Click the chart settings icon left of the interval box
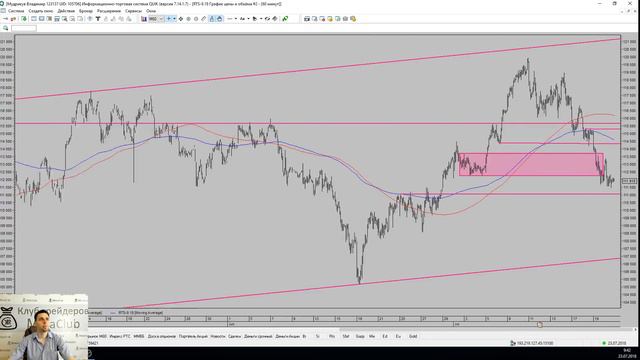Image resolution: width=640 pixels, height=360 pixels. 144,19
